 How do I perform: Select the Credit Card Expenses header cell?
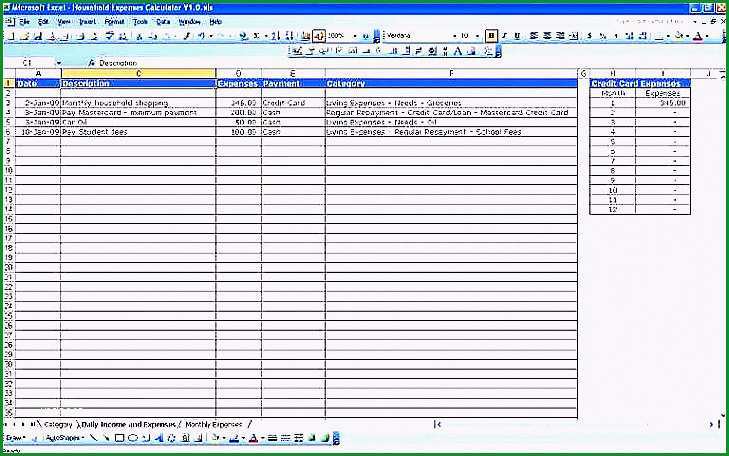click(640, 84)
